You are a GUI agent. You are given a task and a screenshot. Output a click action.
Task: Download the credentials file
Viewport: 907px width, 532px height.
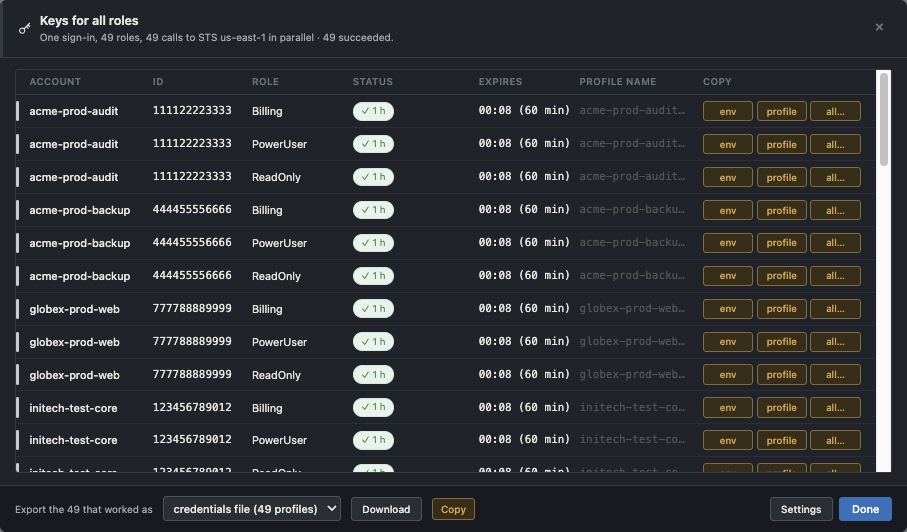click(386, 509)
